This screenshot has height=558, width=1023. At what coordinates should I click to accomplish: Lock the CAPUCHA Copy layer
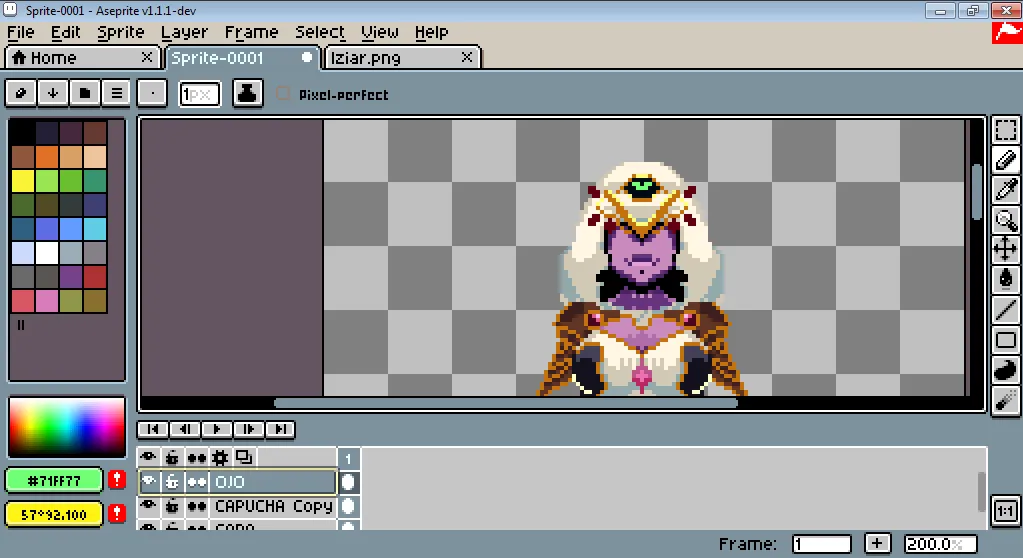click(x=172, y=506)
